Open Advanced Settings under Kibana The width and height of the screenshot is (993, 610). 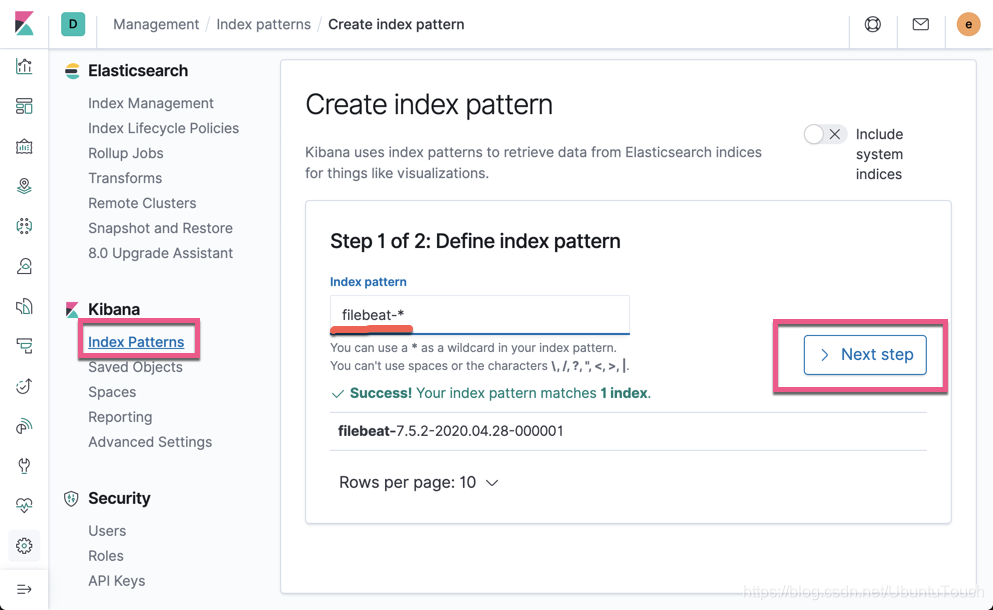click(x=150, y=442)
